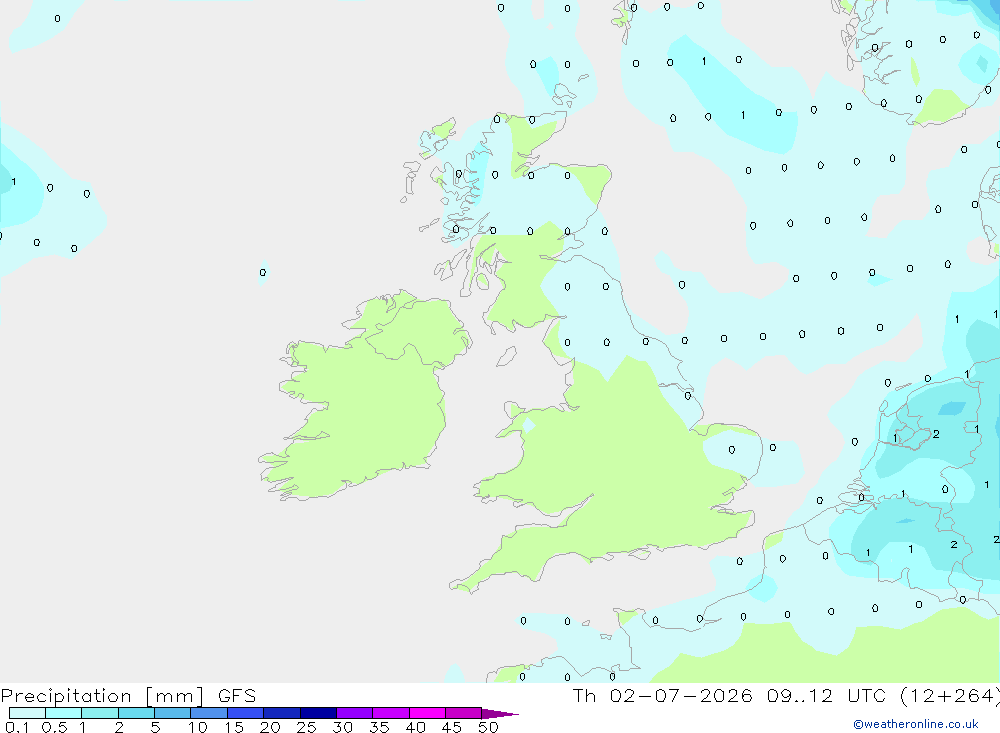
Task: Click the "30" legend scale label
Action: (x=343, y=727)
